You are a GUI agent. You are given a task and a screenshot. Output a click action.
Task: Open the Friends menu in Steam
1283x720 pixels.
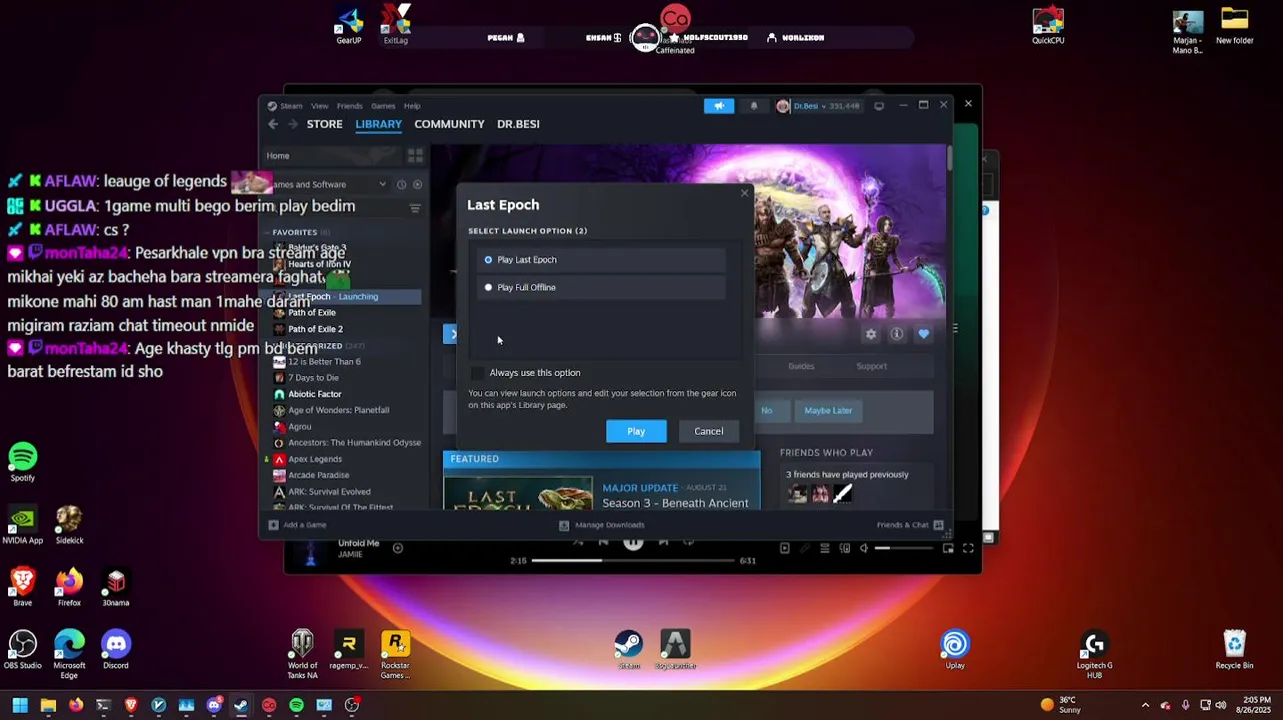[x=350, y=106]
